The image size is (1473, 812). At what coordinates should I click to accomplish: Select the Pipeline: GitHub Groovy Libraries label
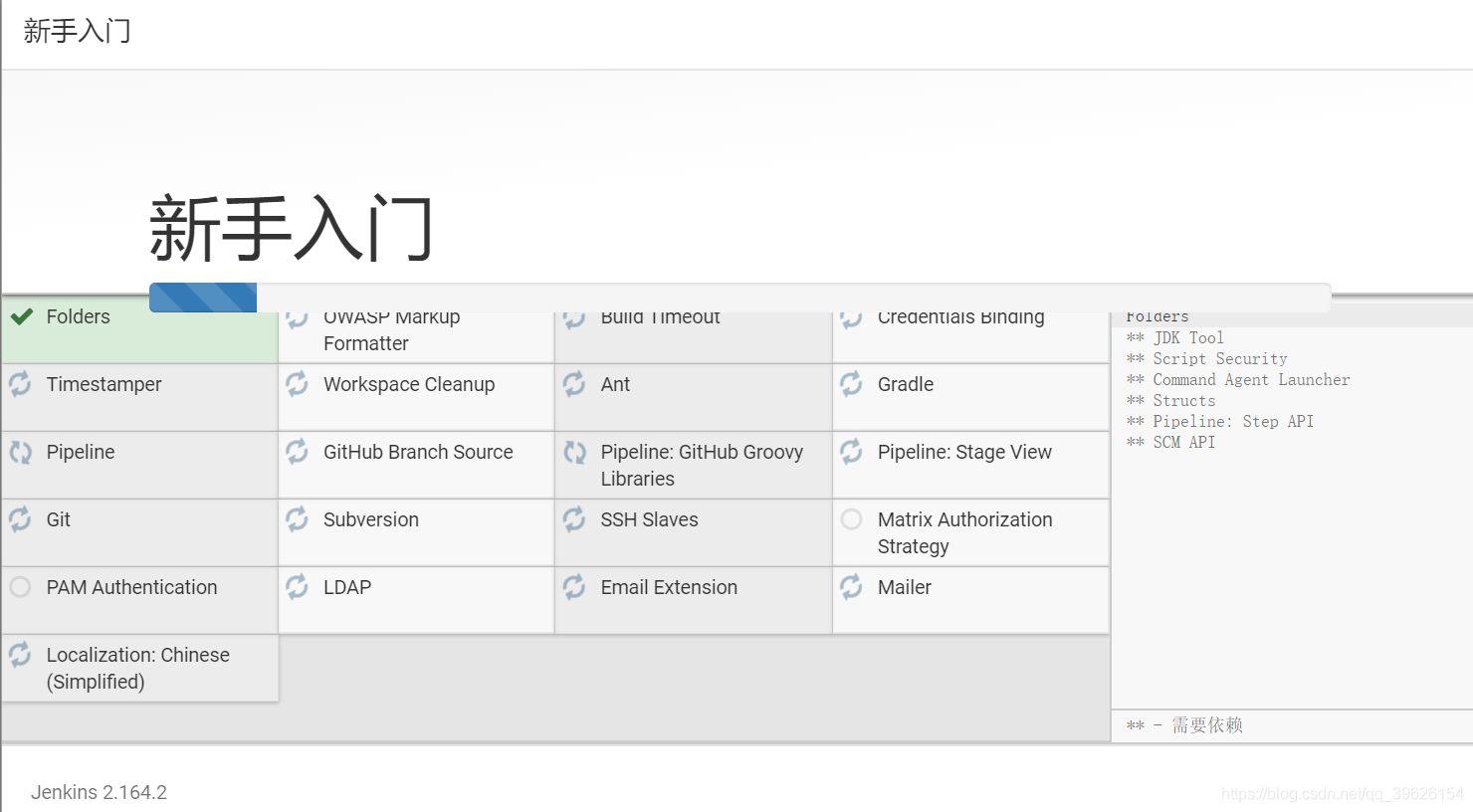(702, 465)
